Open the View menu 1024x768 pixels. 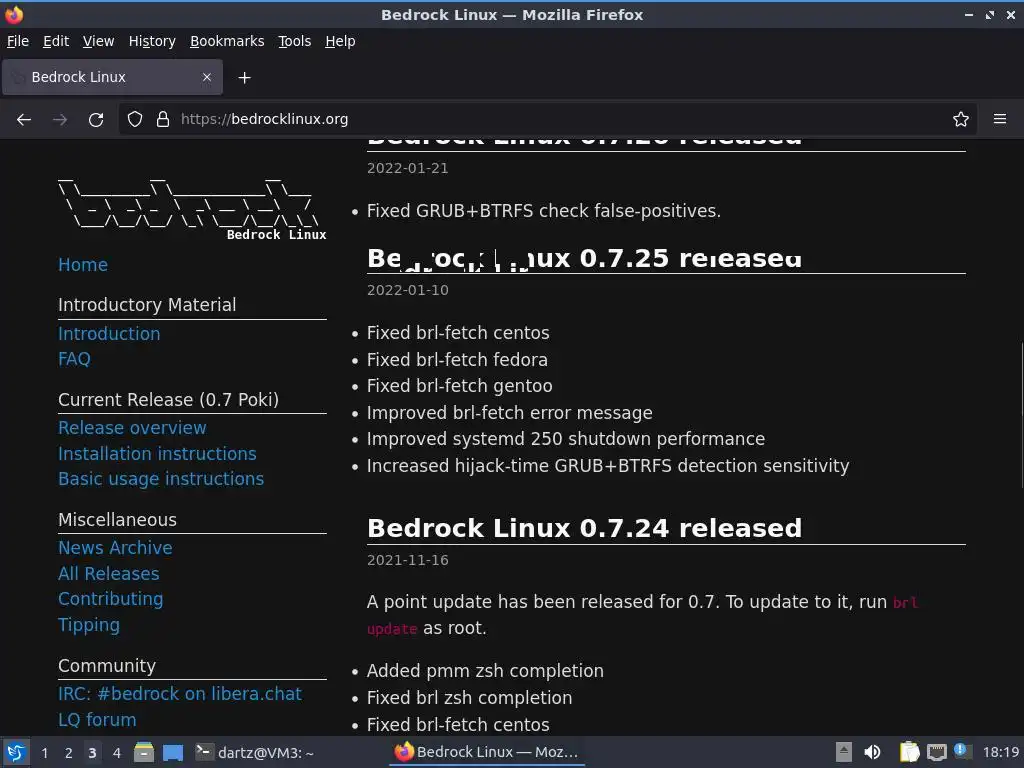98,41
